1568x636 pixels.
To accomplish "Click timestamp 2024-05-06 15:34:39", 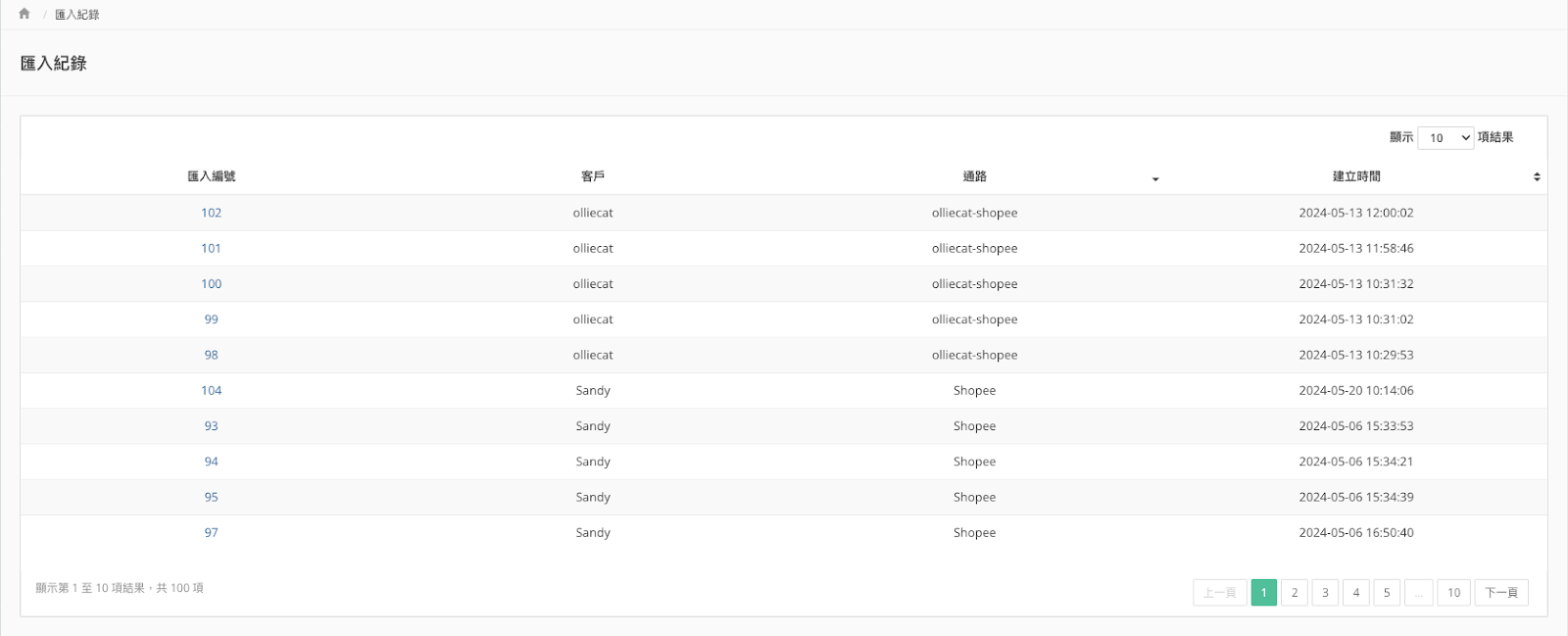I will coord(1356,497).
